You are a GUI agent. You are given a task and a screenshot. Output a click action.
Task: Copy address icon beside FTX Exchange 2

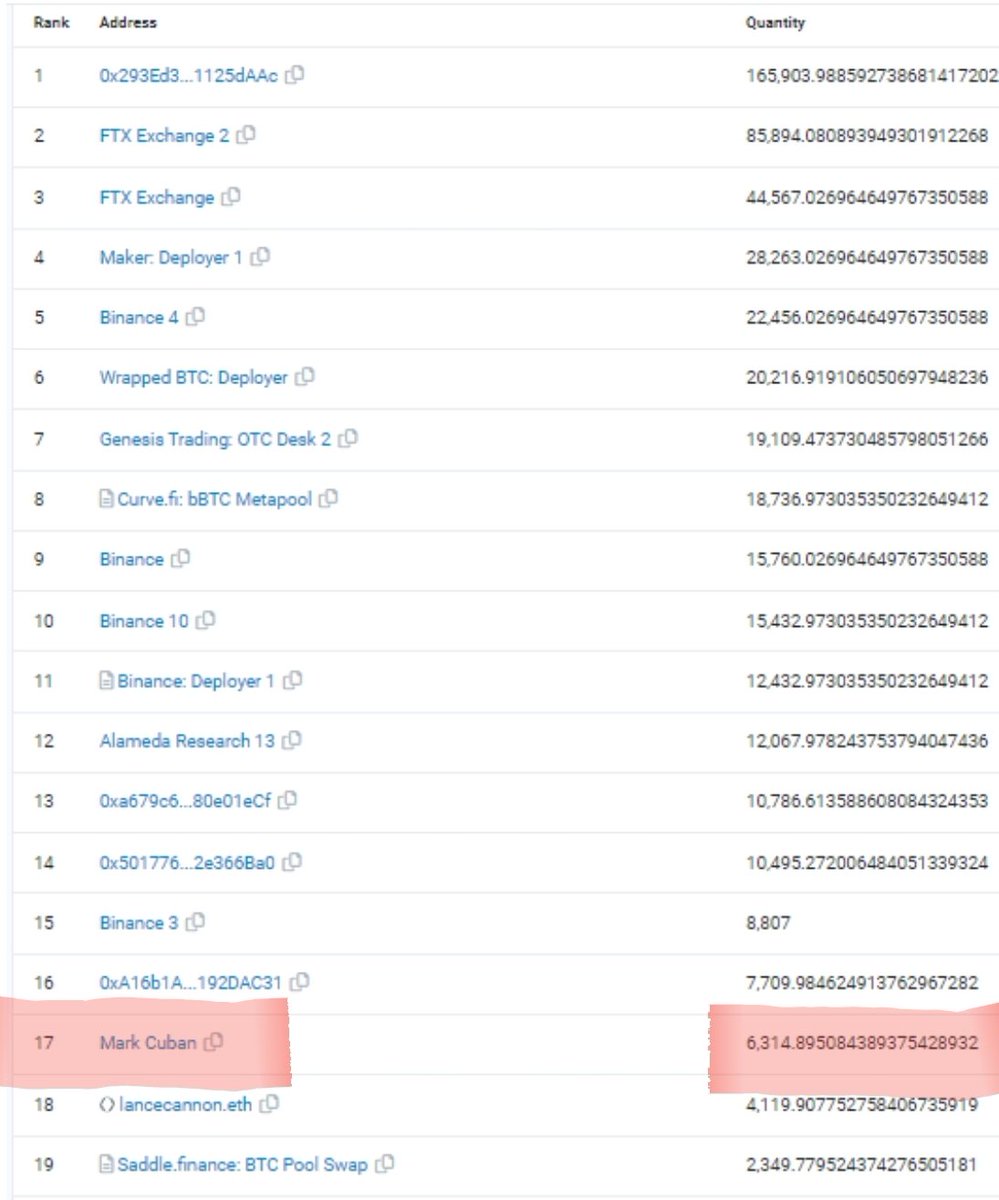click(247, 135)
